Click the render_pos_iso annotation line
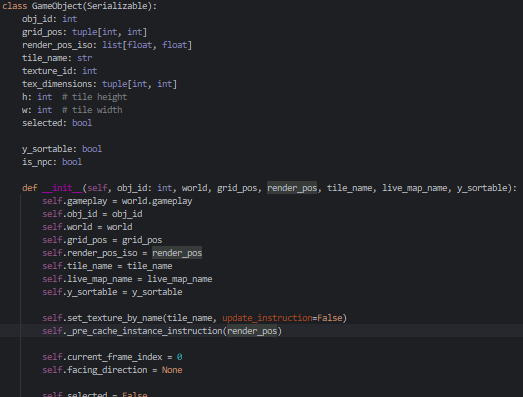The height and width of the screenshot is (397, 523). [x=107, y=45]
